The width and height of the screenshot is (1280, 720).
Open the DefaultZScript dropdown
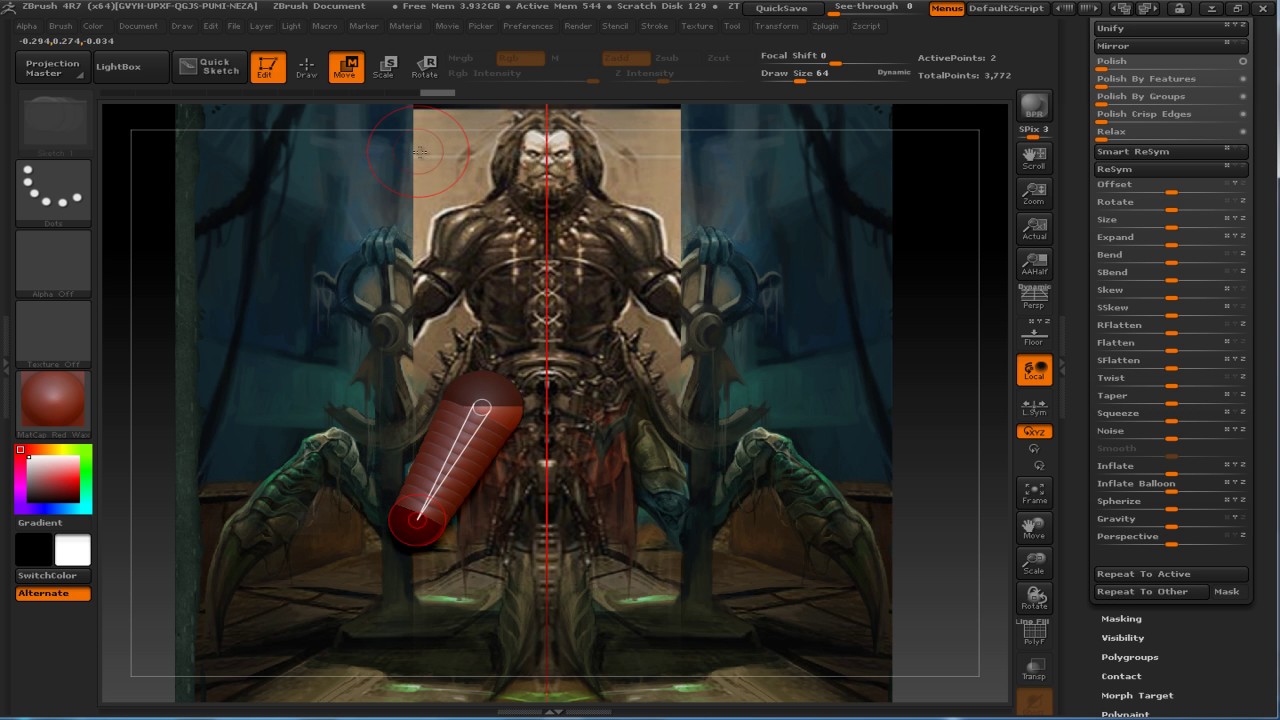tap(1007, 8)
